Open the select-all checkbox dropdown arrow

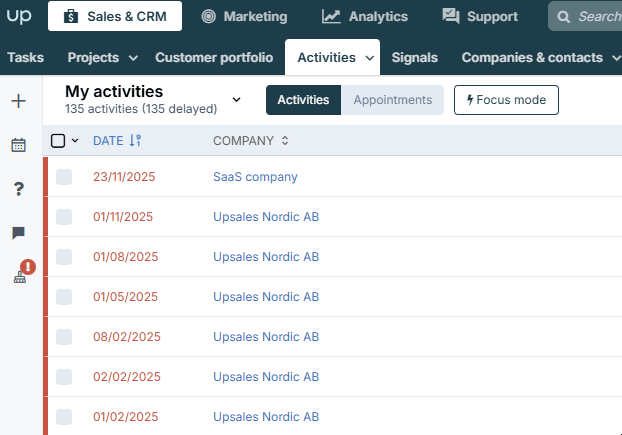[x=75, y=140]
